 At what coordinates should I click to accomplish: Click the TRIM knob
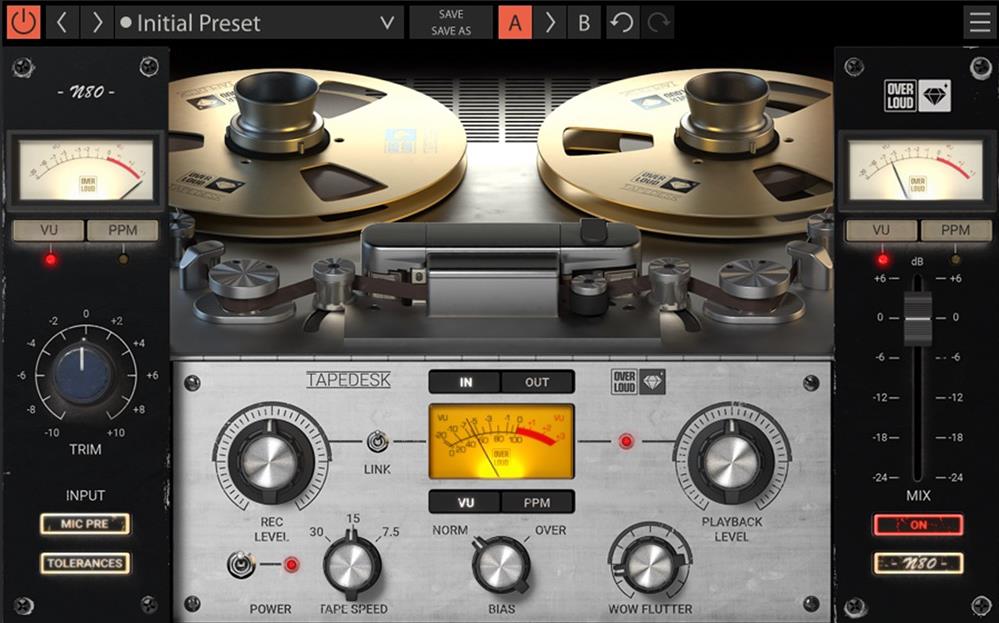click(82, 375)
